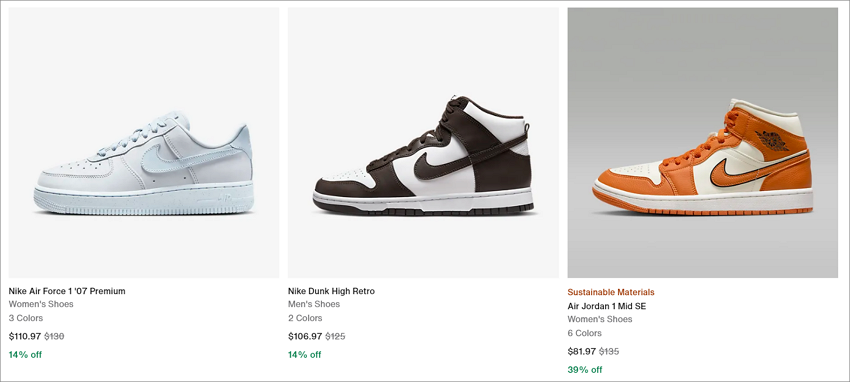Image resolution: width=850 pixels, height=382 pixels.
Task: Click Men's Shoes subtitle under Dunk High
Action: coord(314,304)
